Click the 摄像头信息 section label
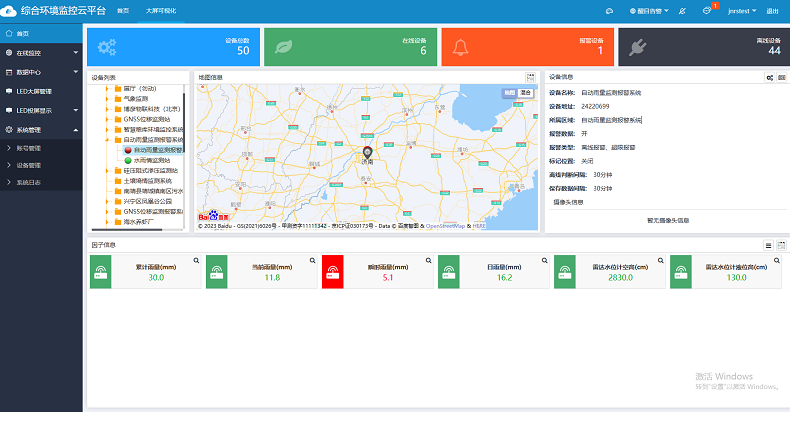 click(x=568, y=202)
